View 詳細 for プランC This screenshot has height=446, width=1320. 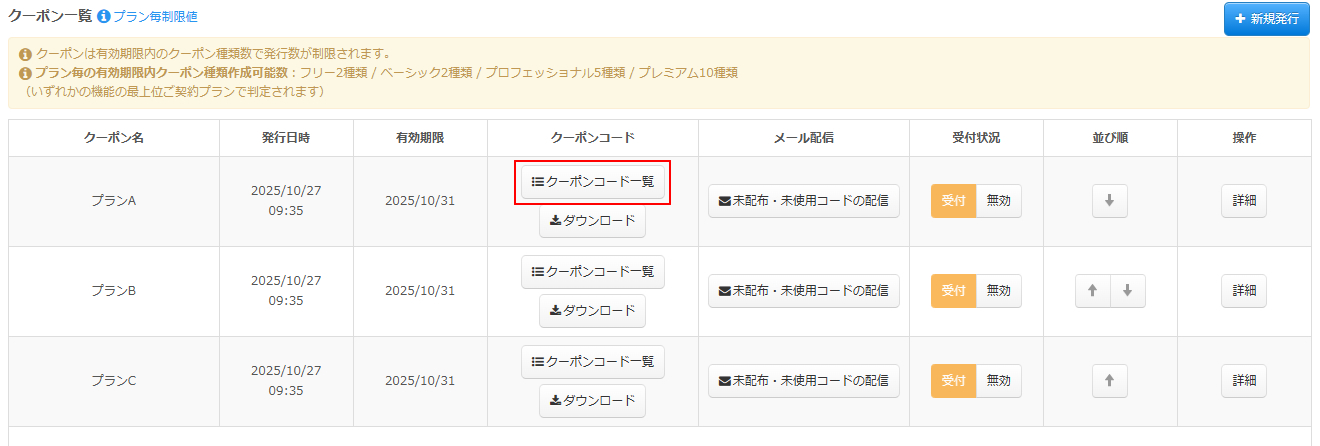(x=1244, y=381)
